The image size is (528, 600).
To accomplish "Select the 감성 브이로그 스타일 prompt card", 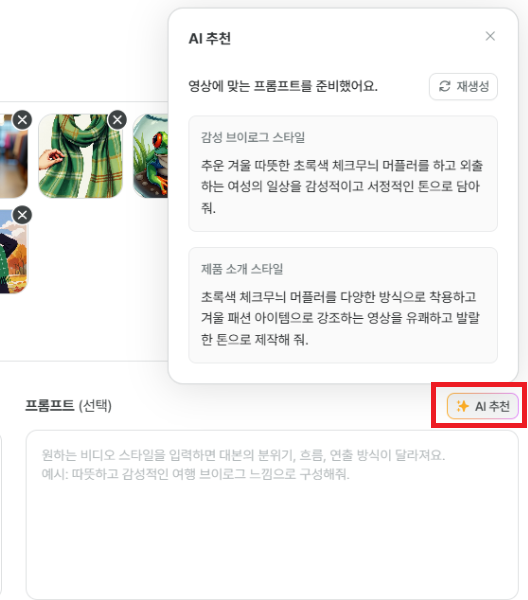I will 343,174.
